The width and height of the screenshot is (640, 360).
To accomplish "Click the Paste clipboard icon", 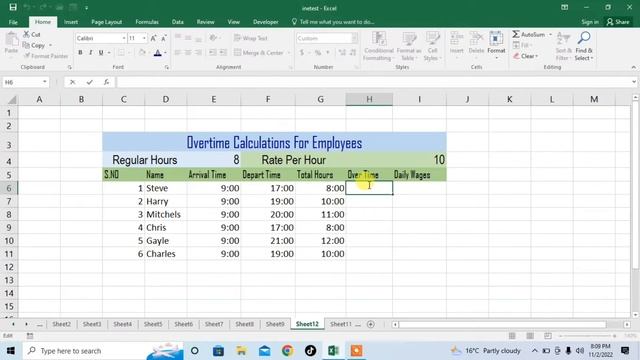I will click(11, 40).
